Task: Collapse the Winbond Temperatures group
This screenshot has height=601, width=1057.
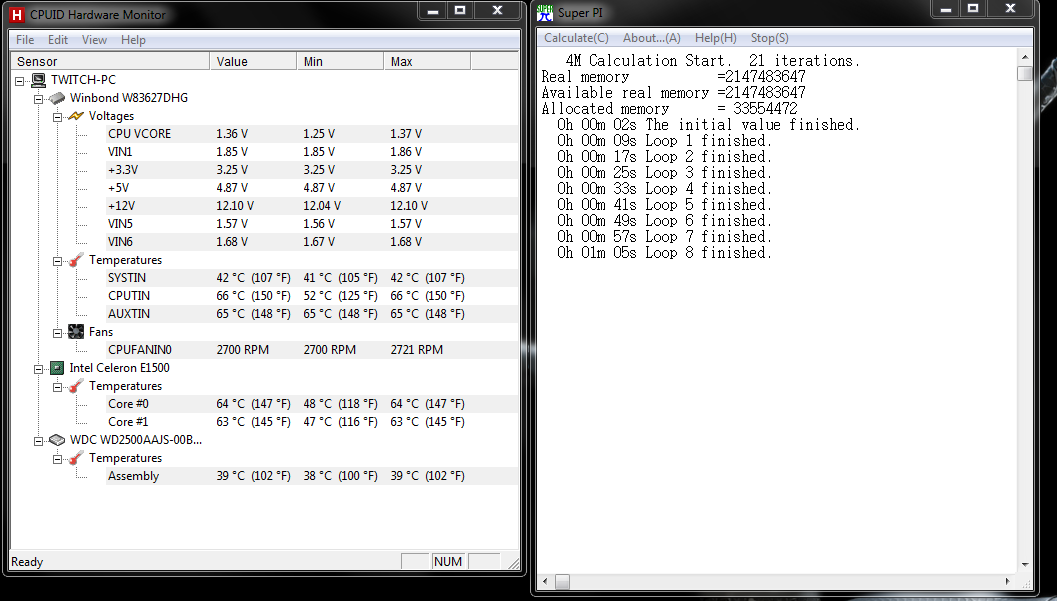Action: pyautogui.click(x=57, y=261)
